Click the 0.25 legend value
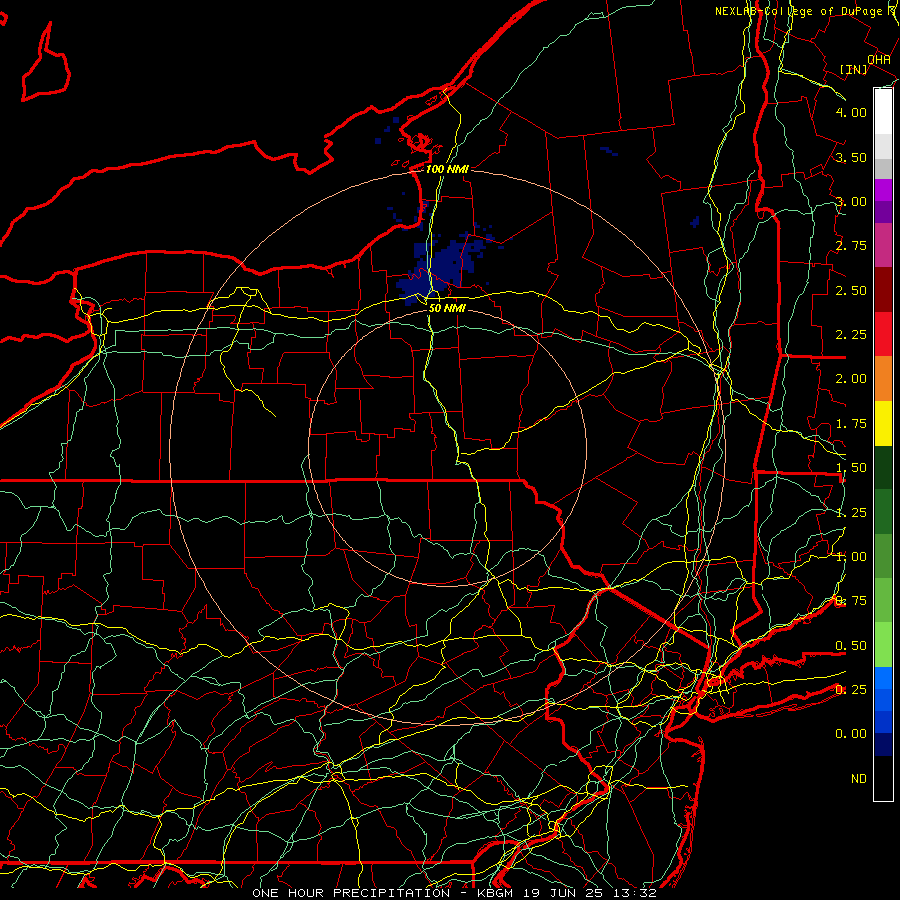This screenshot has height=900, width=900. [851, 689]
